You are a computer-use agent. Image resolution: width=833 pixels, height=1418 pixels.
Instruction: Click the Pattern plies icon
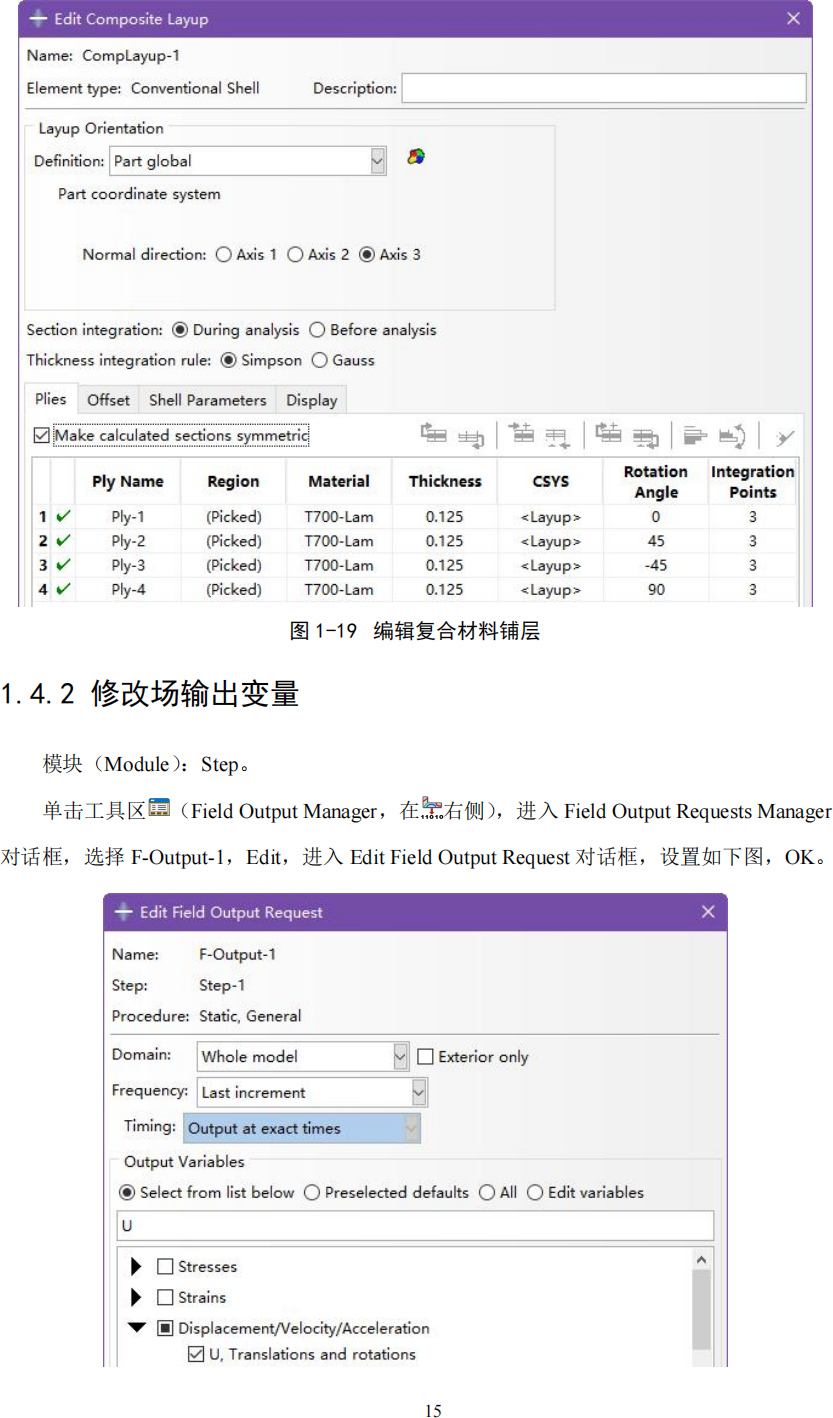696,435
